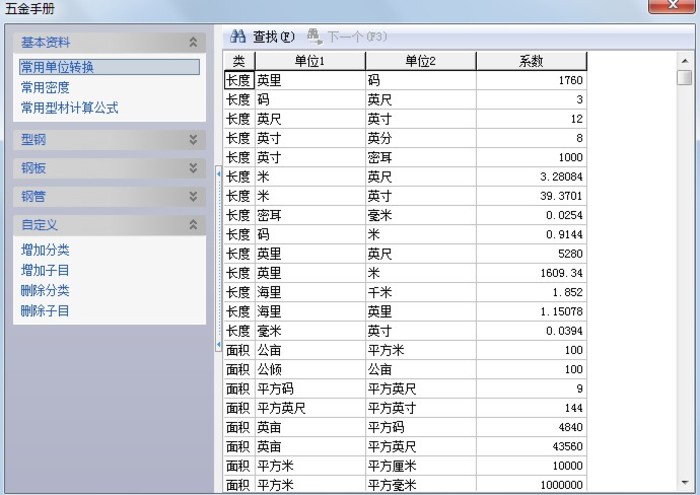Click coefficient cell 144

tap(531, 408)
